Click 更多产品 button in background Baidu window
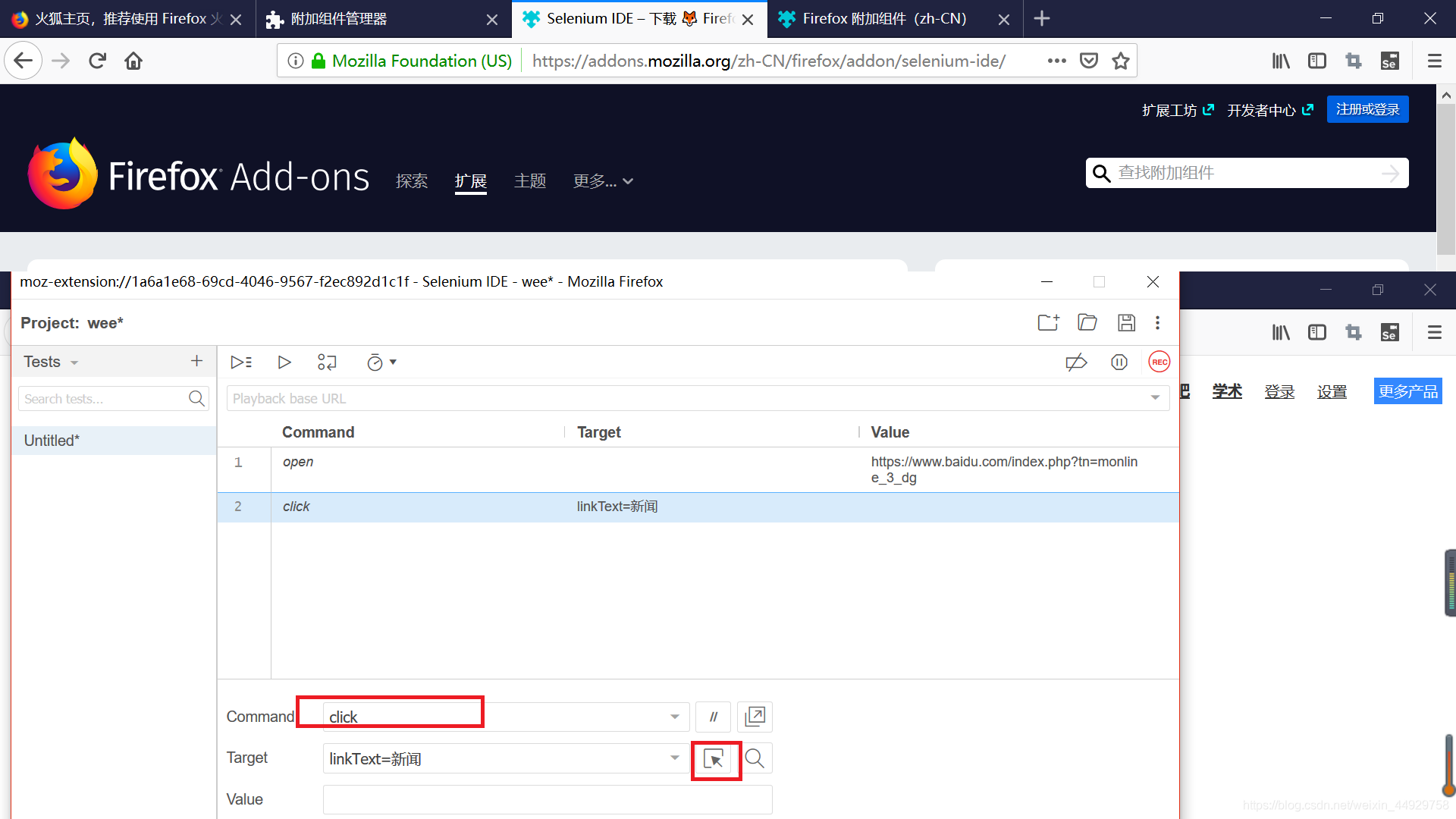1456x819 pixels. [x=1407, y=391]
